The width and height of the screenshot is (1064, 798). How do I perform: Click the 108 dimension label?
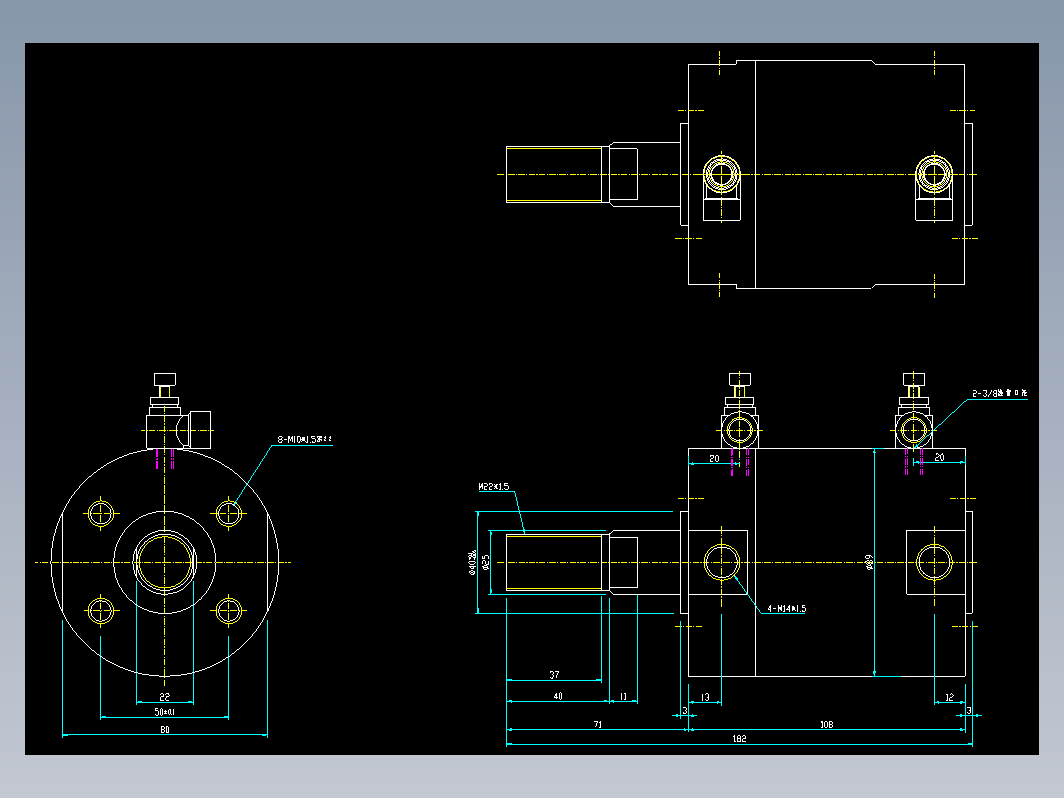(x=826, y=725)
